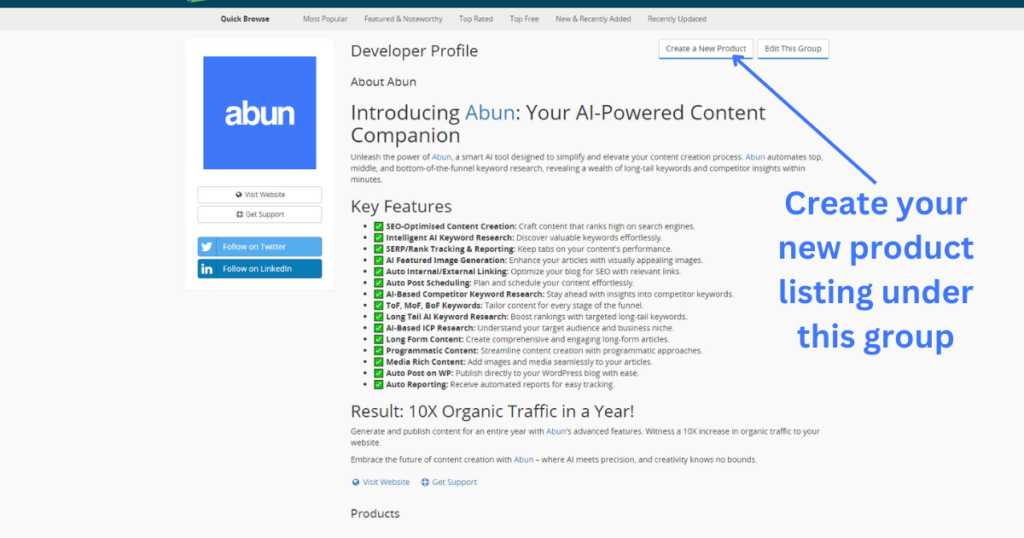Screen dimensions: 1024x538
Task: Click green check icon for AI Featured Image Generation
Action: pos(378,261)
